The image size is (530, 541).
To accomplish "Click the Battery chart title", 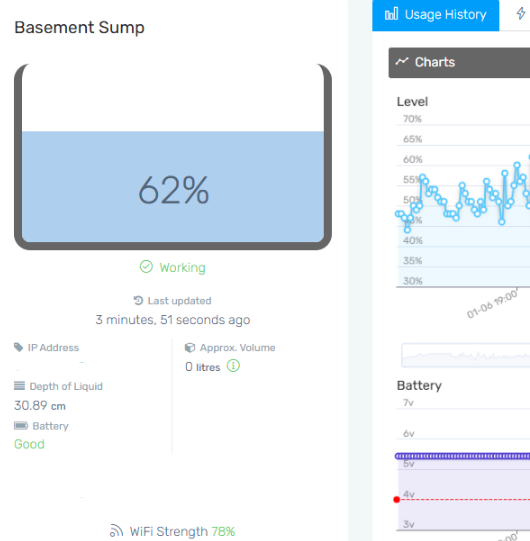I will click(x=419, y=385).
